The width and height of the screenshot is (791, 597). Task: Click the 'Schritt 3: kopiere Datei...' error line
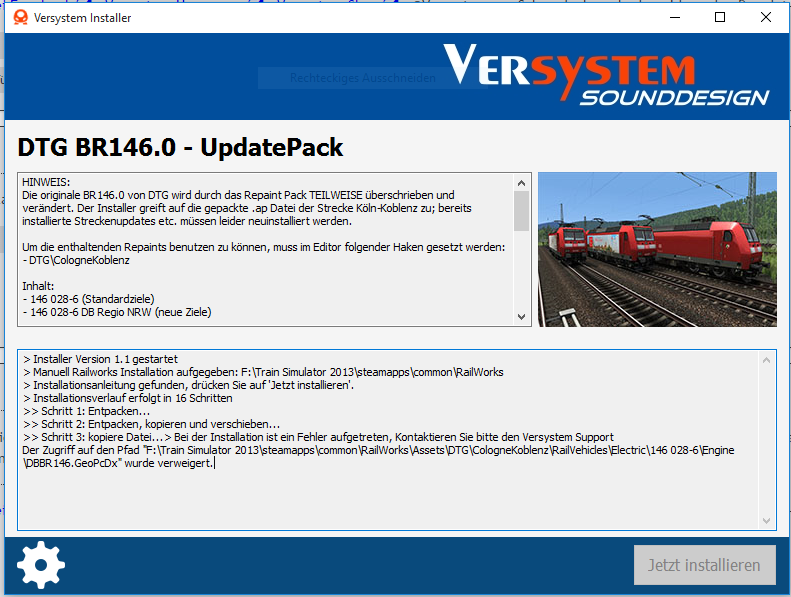(x=318, y=437)
